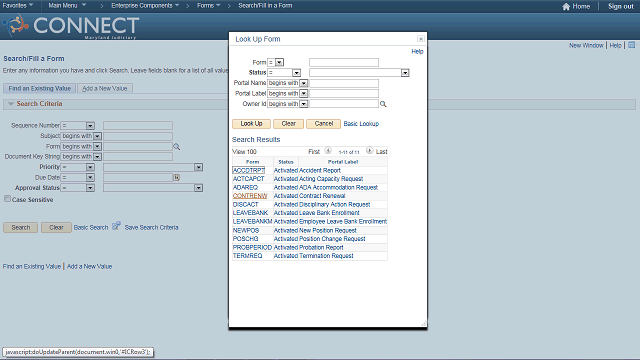Click the Leave Bank Enrollment portal label
This screenshot has width=640, height=360.
329,213
